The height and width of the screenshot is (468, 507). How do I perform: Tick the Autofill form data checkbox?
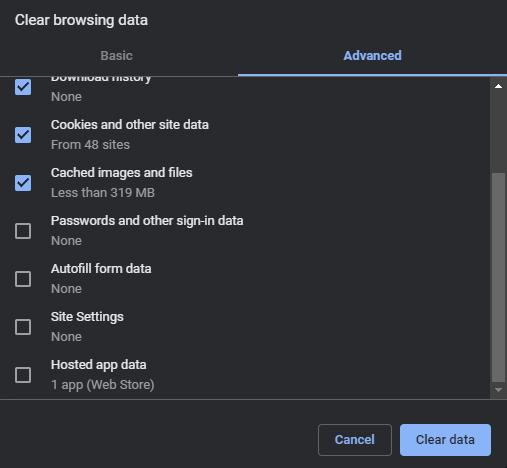23,279
